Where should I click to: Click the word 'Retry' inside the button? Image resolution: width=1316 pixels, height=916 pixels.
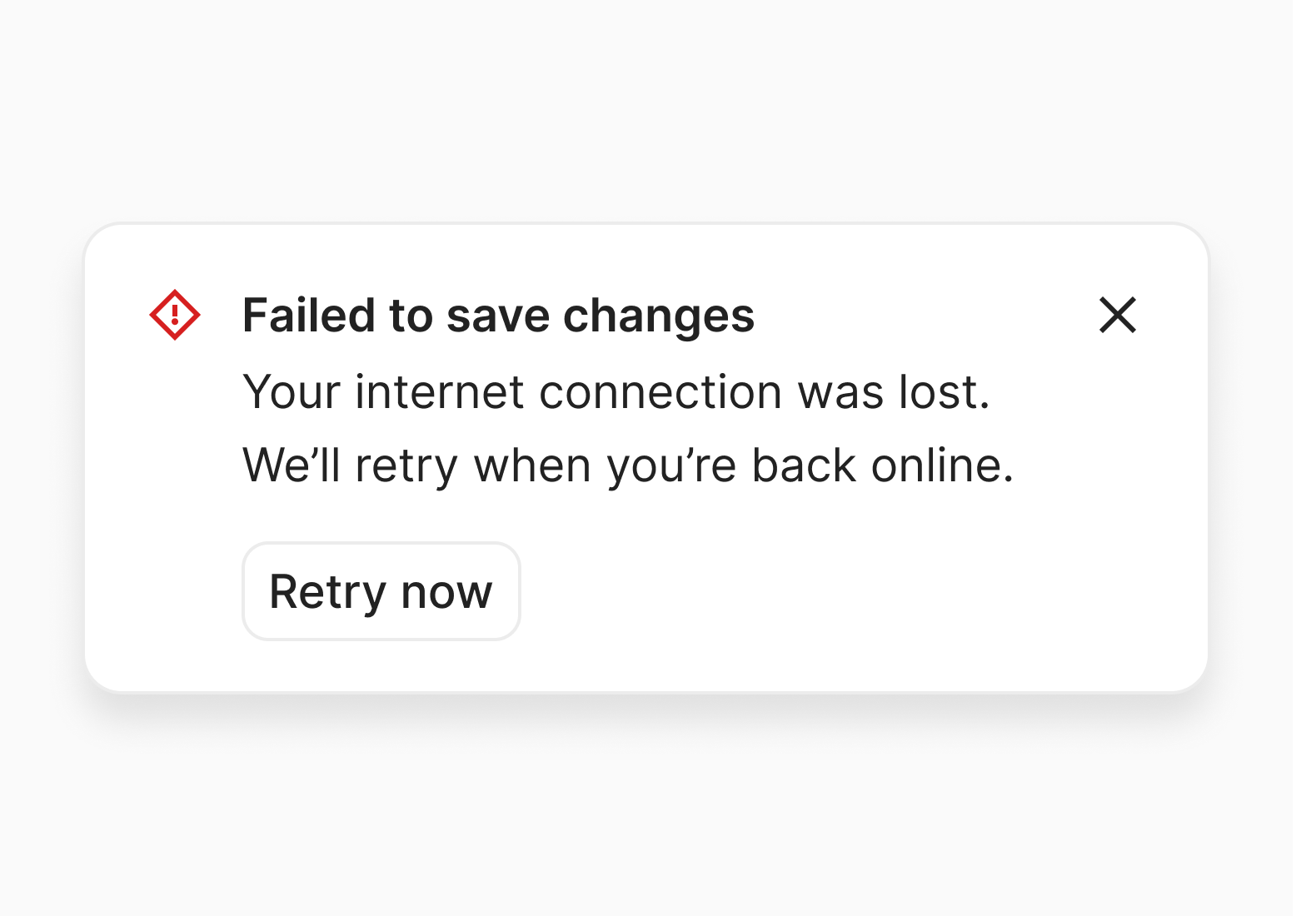327,593
